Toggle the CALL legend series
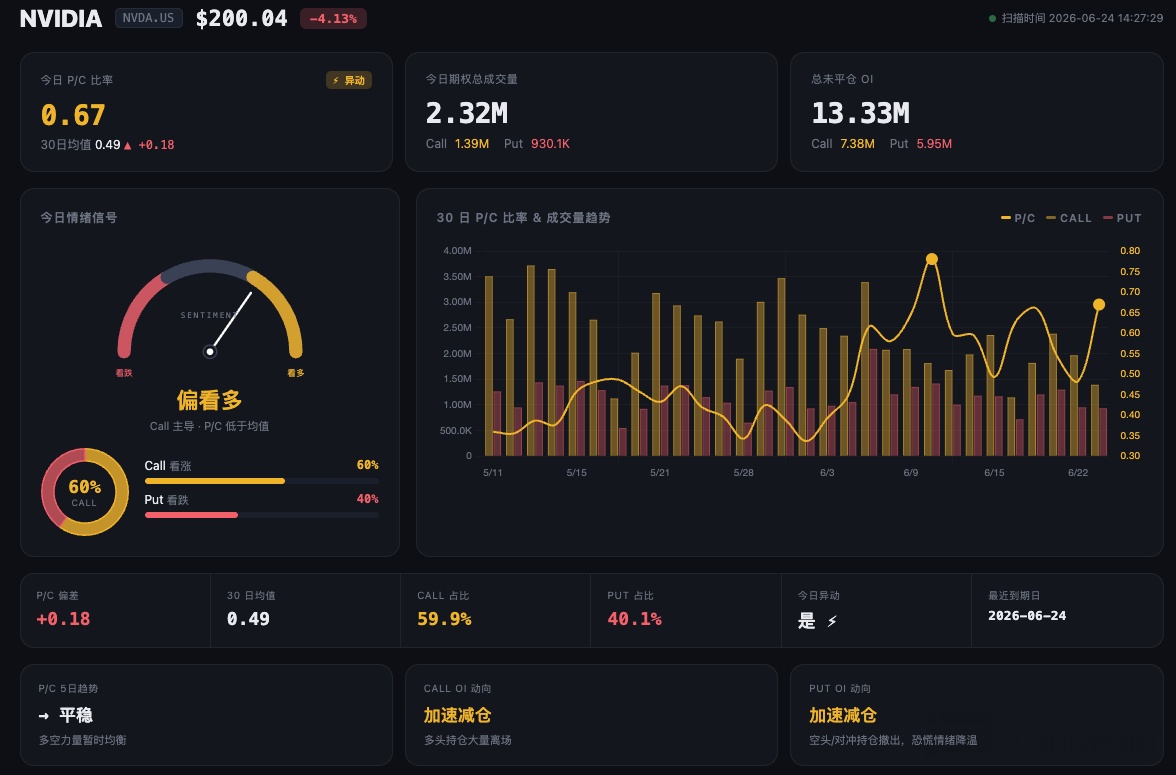 point(1069,218)
